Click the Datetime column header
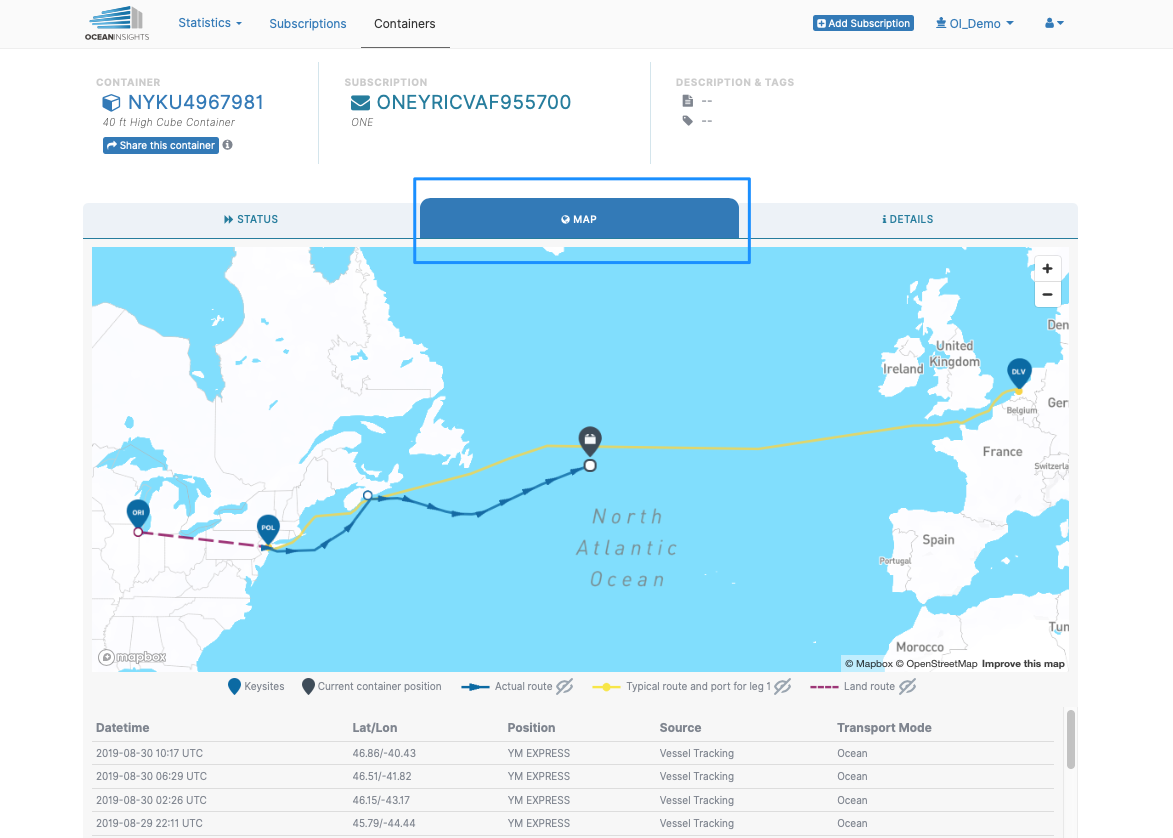Screen dimensions: 1173x838 pos(123,727)
